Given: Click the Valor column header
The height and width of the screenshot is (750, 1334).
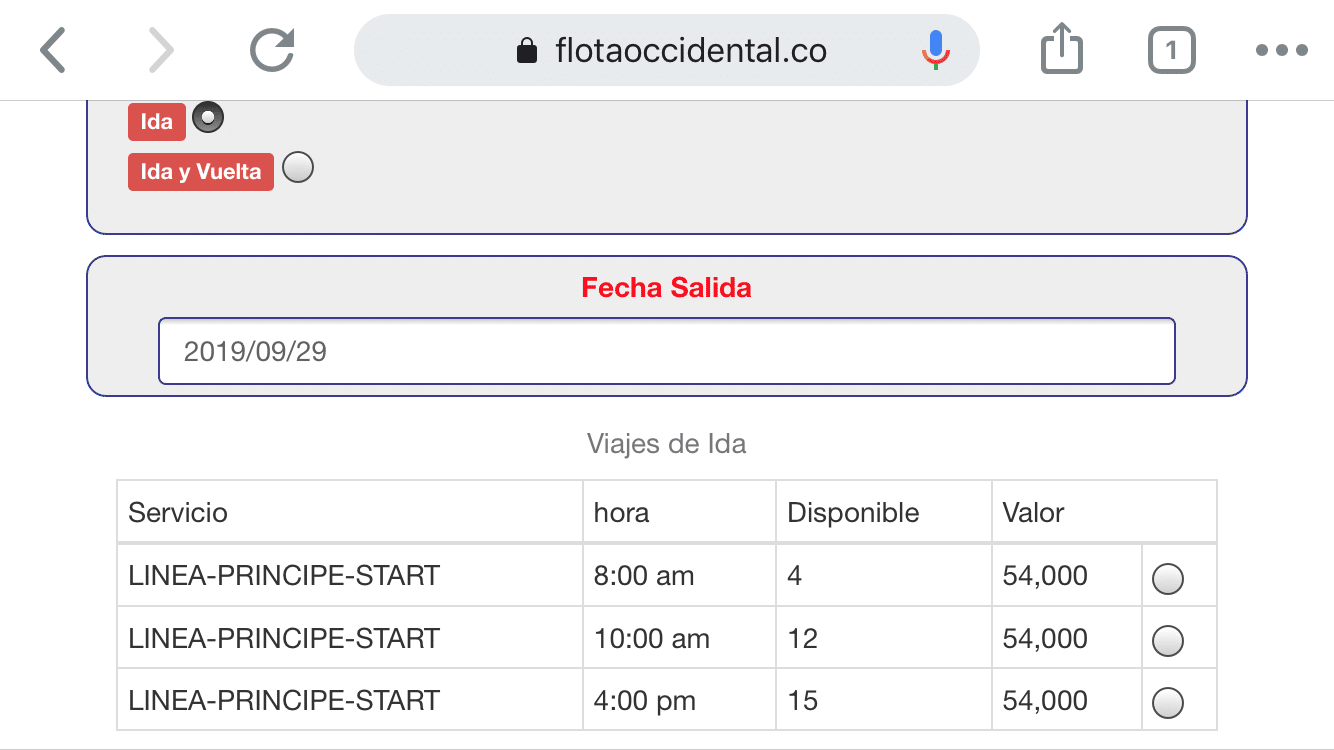Looking at the screenshot, I should (1033, 513).
